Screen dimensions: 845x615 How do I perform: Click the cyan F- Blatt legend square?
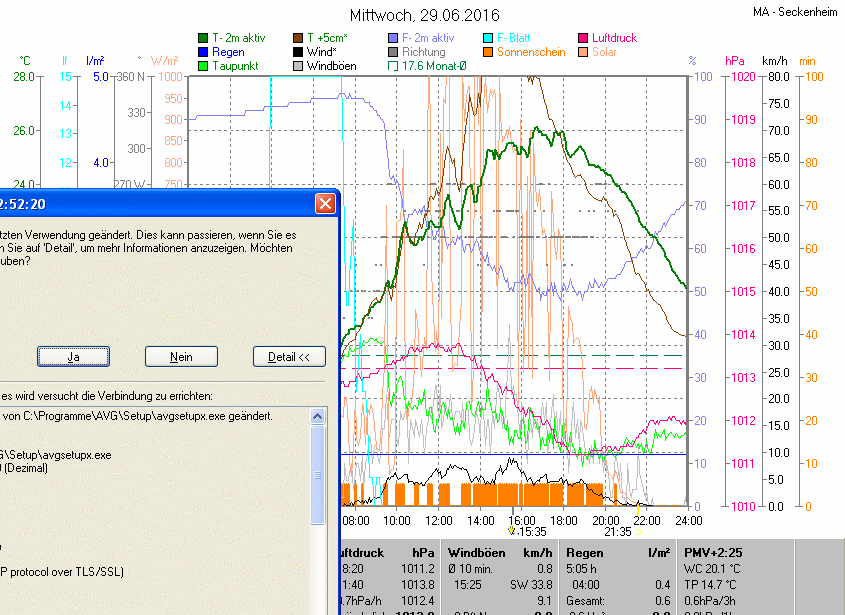point(488,38)
